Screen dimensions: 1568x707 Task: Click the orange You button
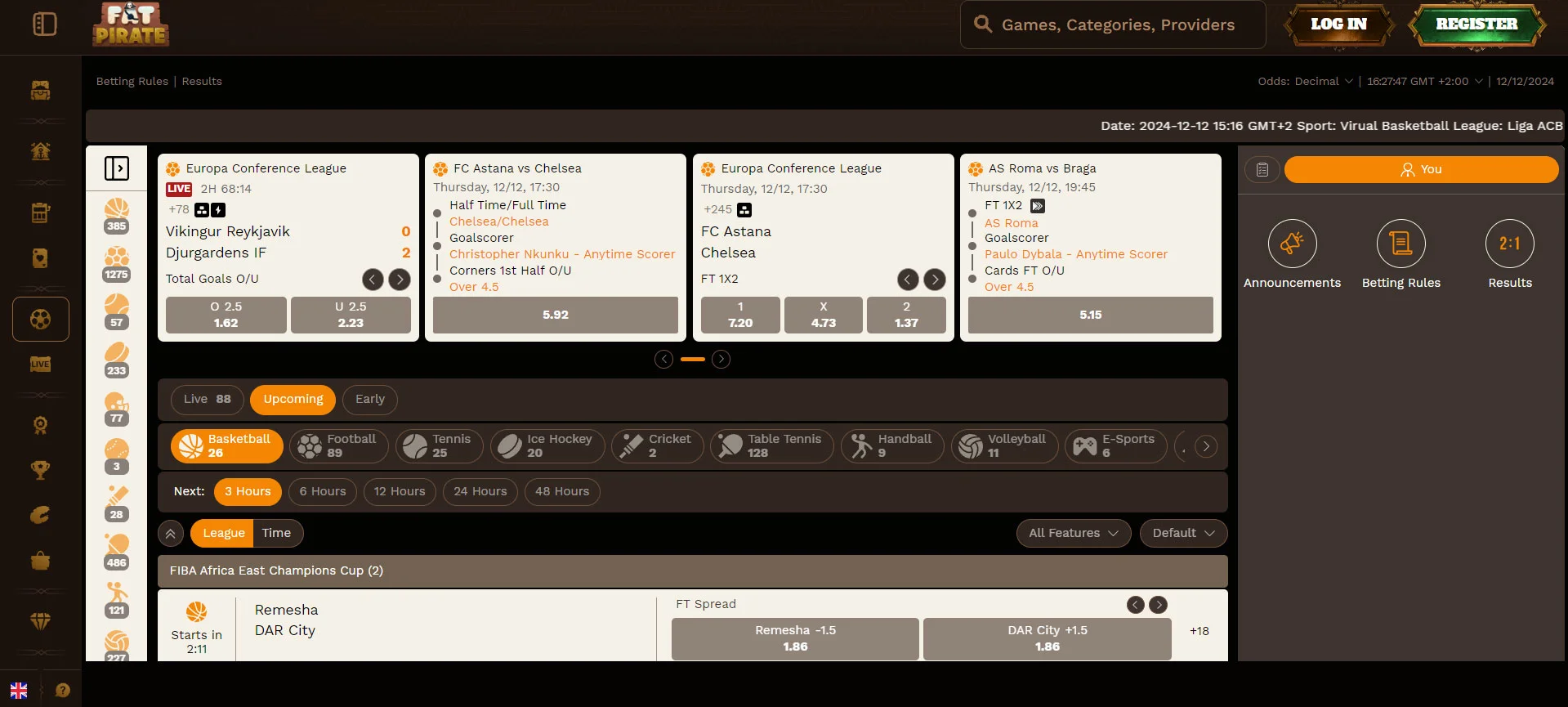pyautogui.click(x=1421, y=169)
